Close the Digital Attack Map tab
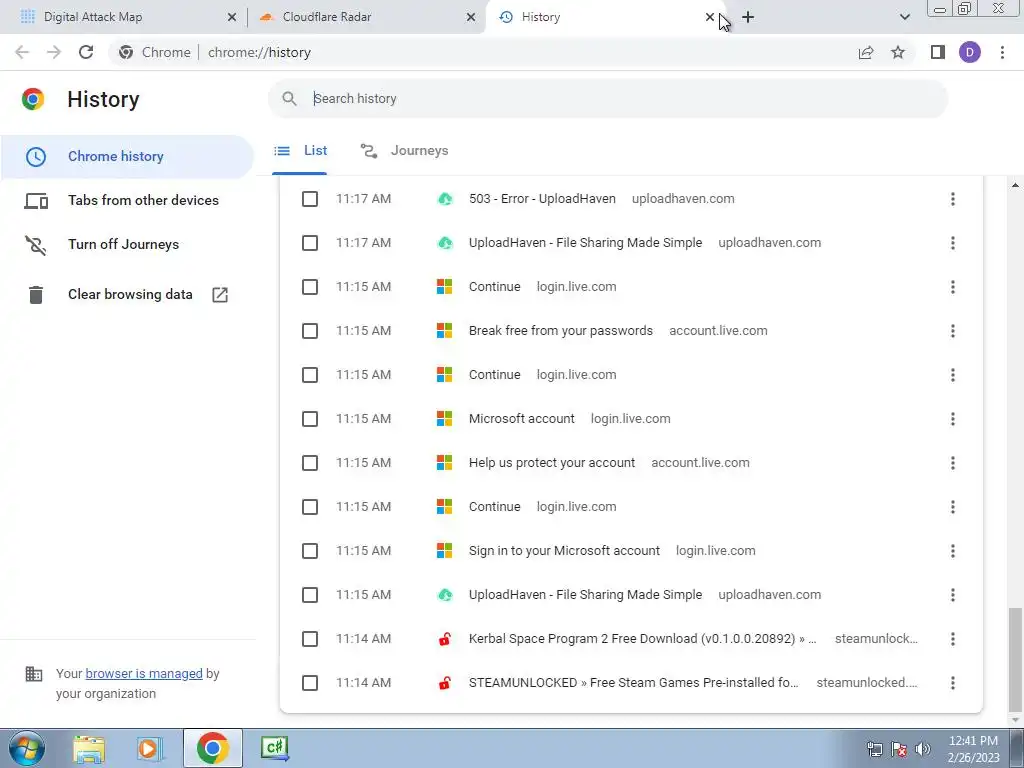1024x768 pixels. click(x=232, y=17)
